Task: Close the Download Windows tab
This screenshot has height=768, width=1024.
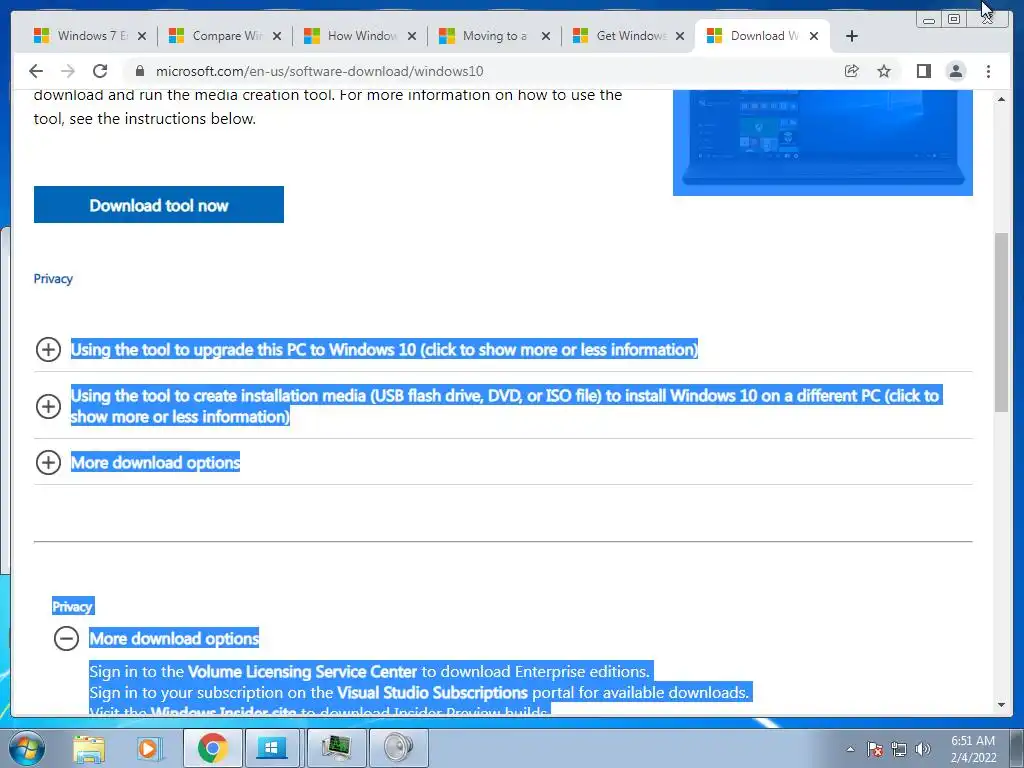Action: pos(814,36)
